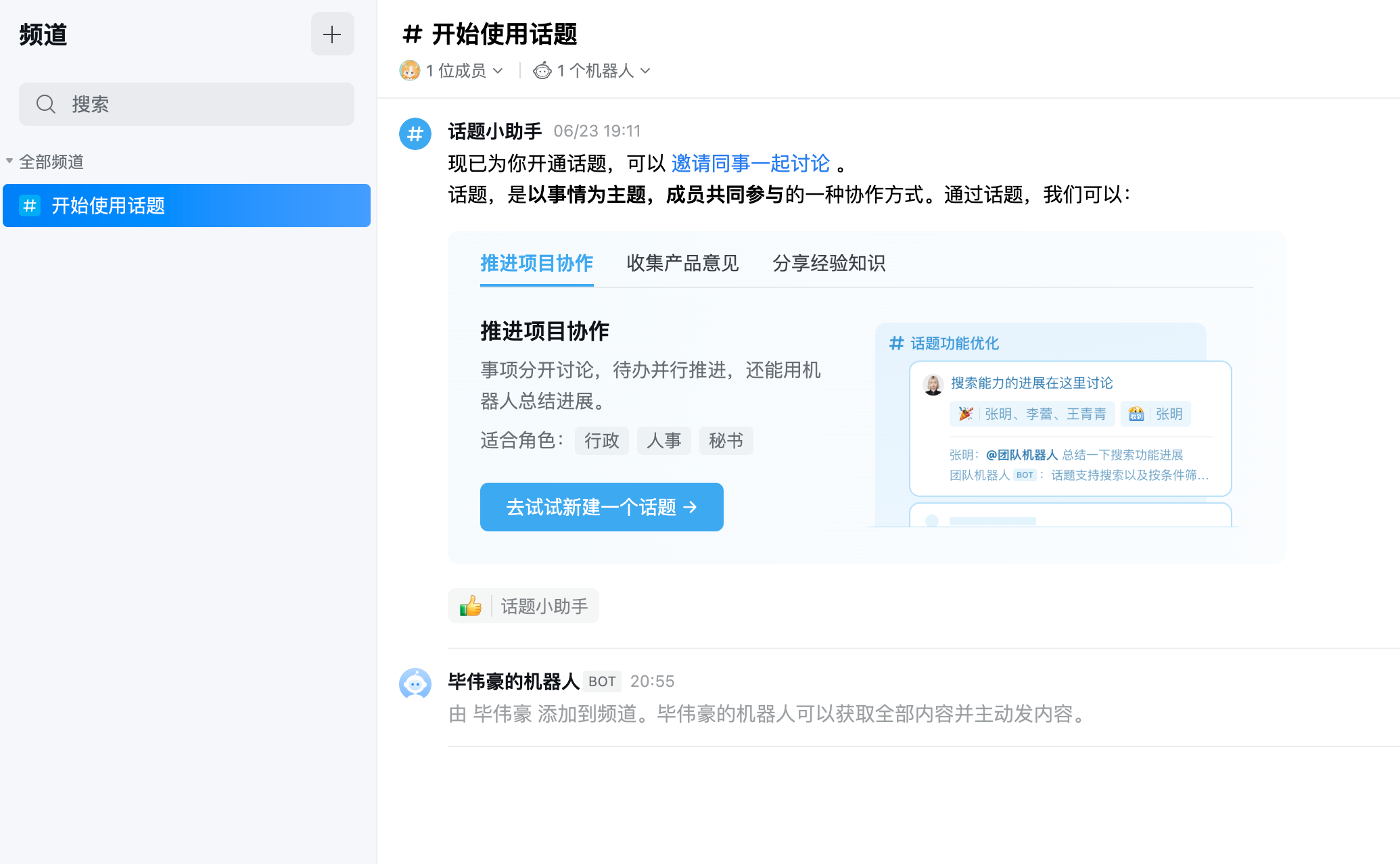This screenshot has height=864, width=1400.
Task: Collapse the 全部频道 section triangle
Action: pyautogui.click(x=9, y=162)
